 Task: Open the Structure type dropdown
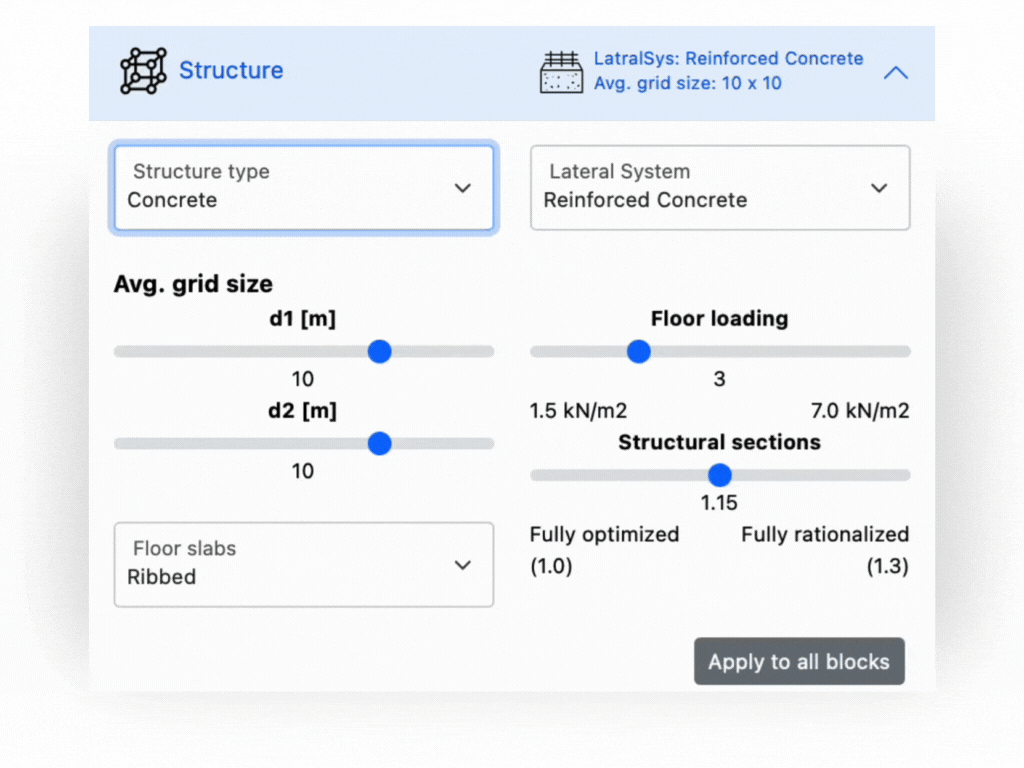pyautogui.click(x=303, y=188)
